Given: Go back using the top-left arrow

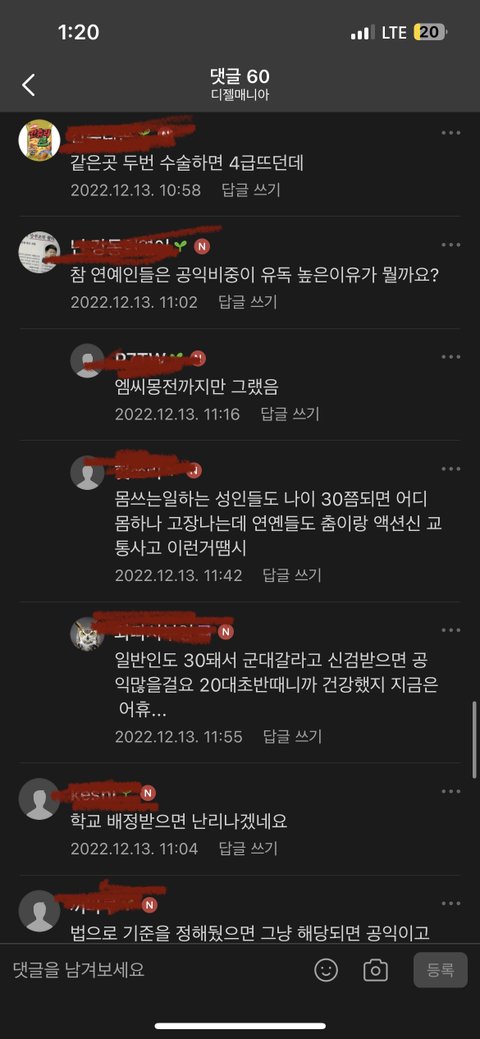Looking at the screenshot, I should (x=28, y=85).
